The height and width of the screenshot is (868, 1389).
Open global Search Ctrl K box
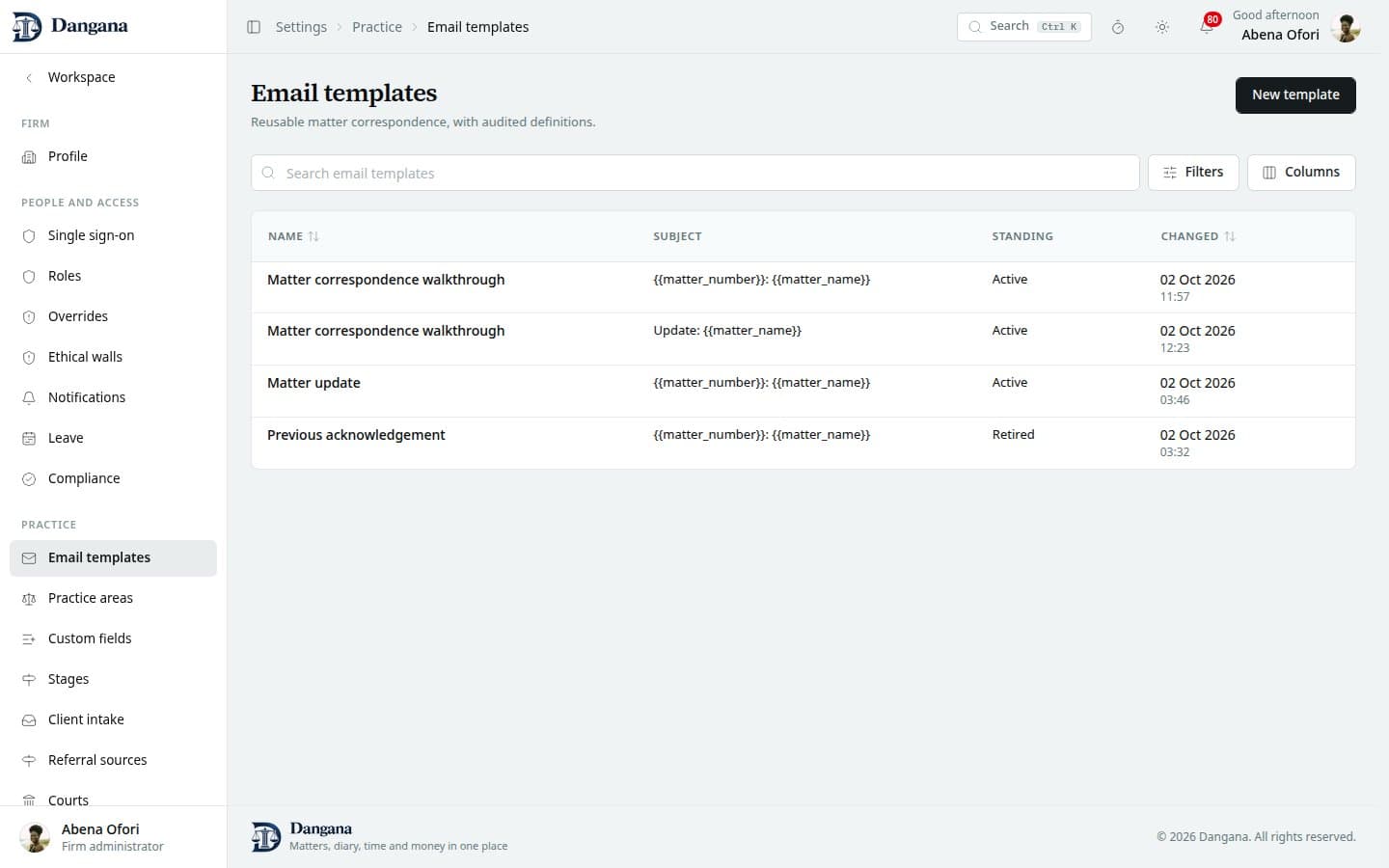[x=1023, y=27]
